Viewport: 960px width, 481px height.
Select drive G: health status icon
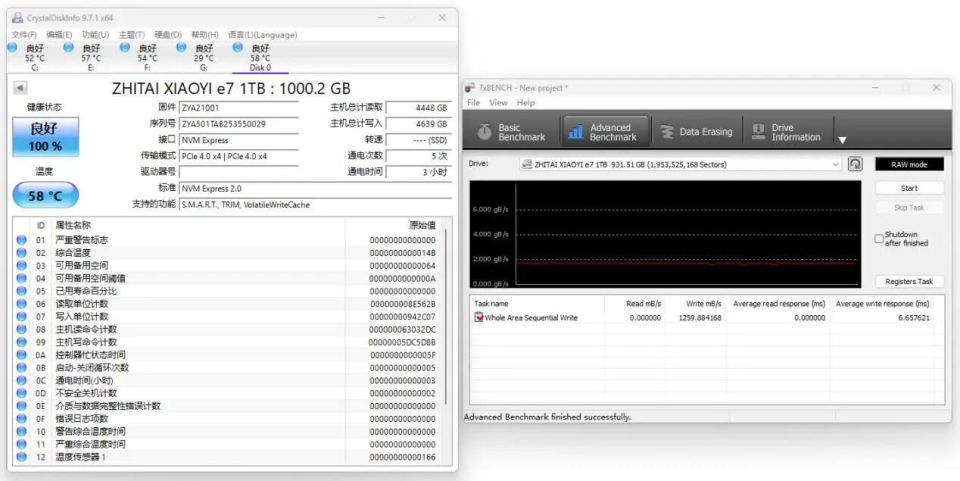click(x=181, y=47)
